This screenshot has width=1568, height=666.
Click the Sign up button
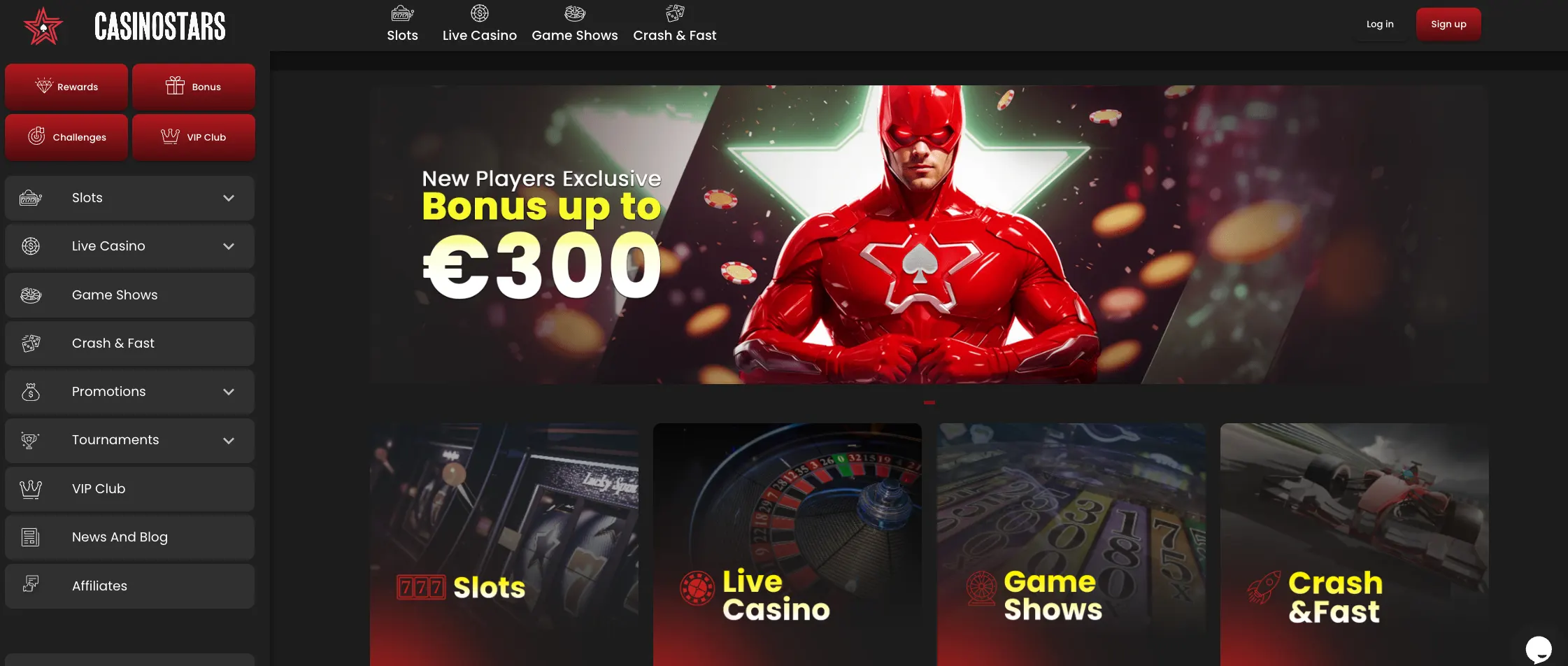pyautogui.click(x=1448, y=24)
